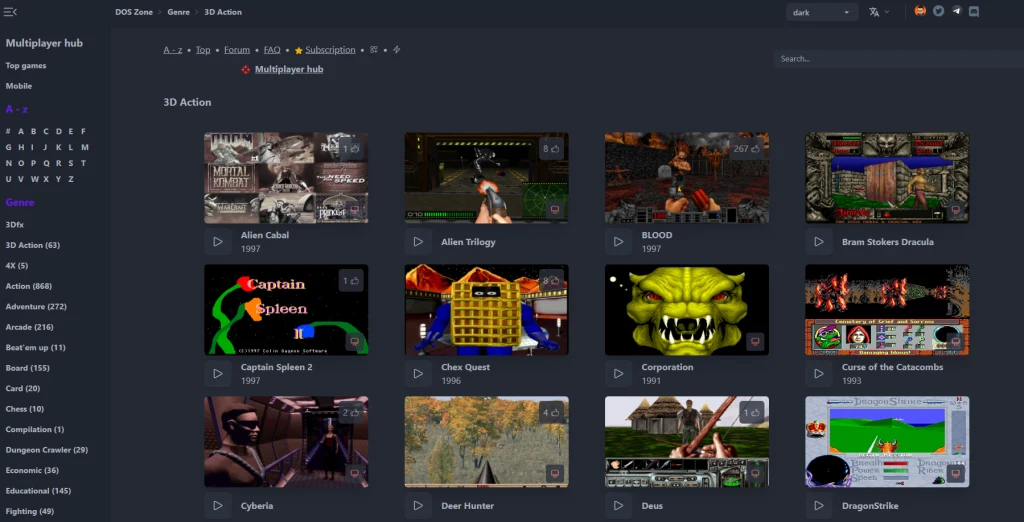Viewport: 1024px width, 522px height.
Task: Open the FAQ link
Action: [x=272, y=50]
